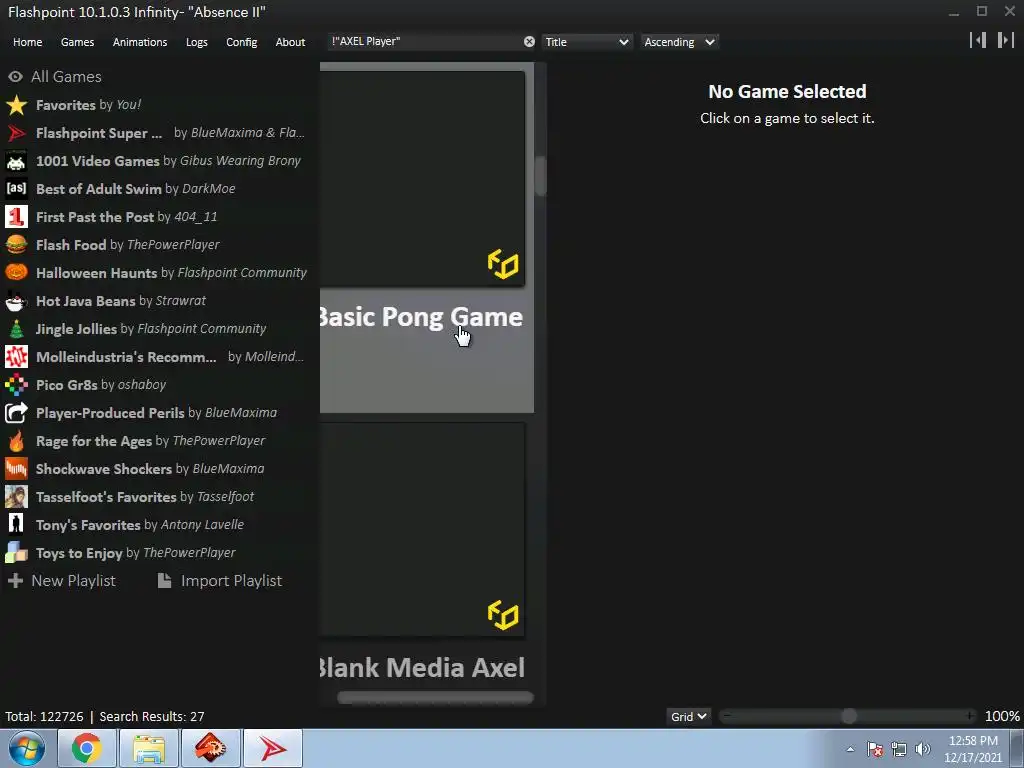The width and height of the screenshot is (1024, 768).
Task: Open the Config tab
Action: coord(242,42)
